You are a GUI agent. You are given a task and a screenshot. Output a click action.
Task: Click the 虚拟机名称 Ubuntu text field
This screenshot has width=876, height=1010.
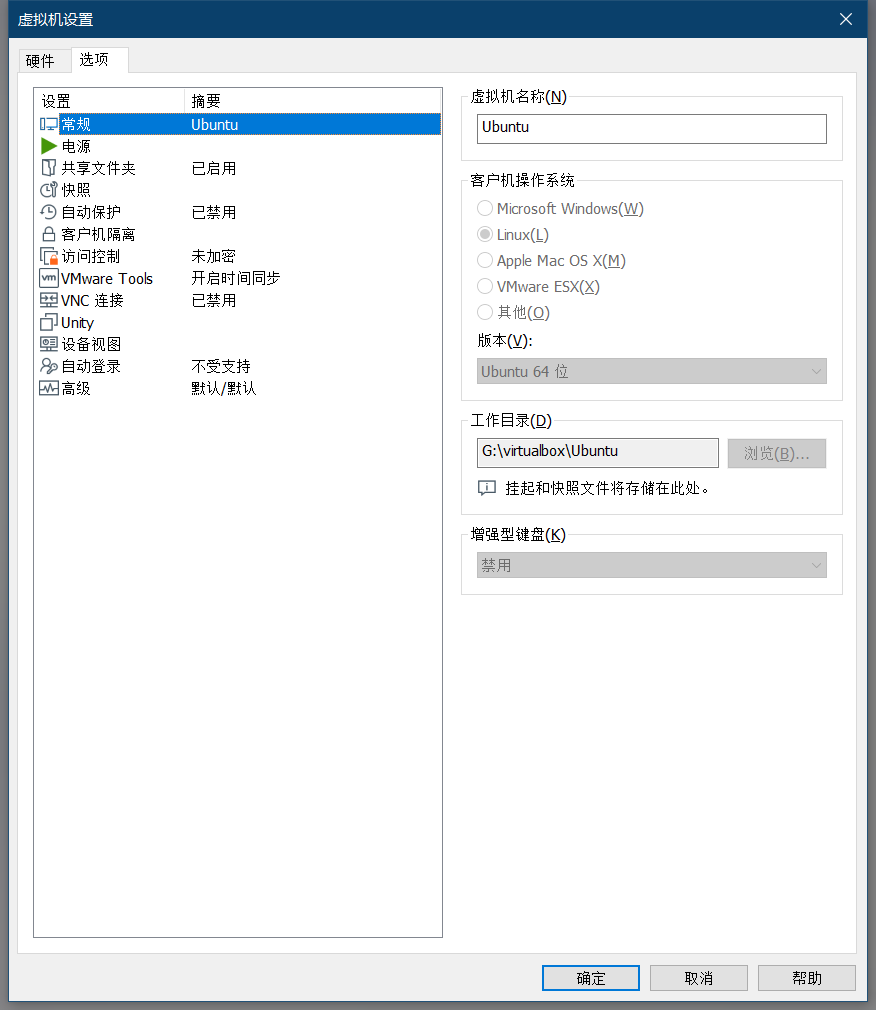pos(651,129)
